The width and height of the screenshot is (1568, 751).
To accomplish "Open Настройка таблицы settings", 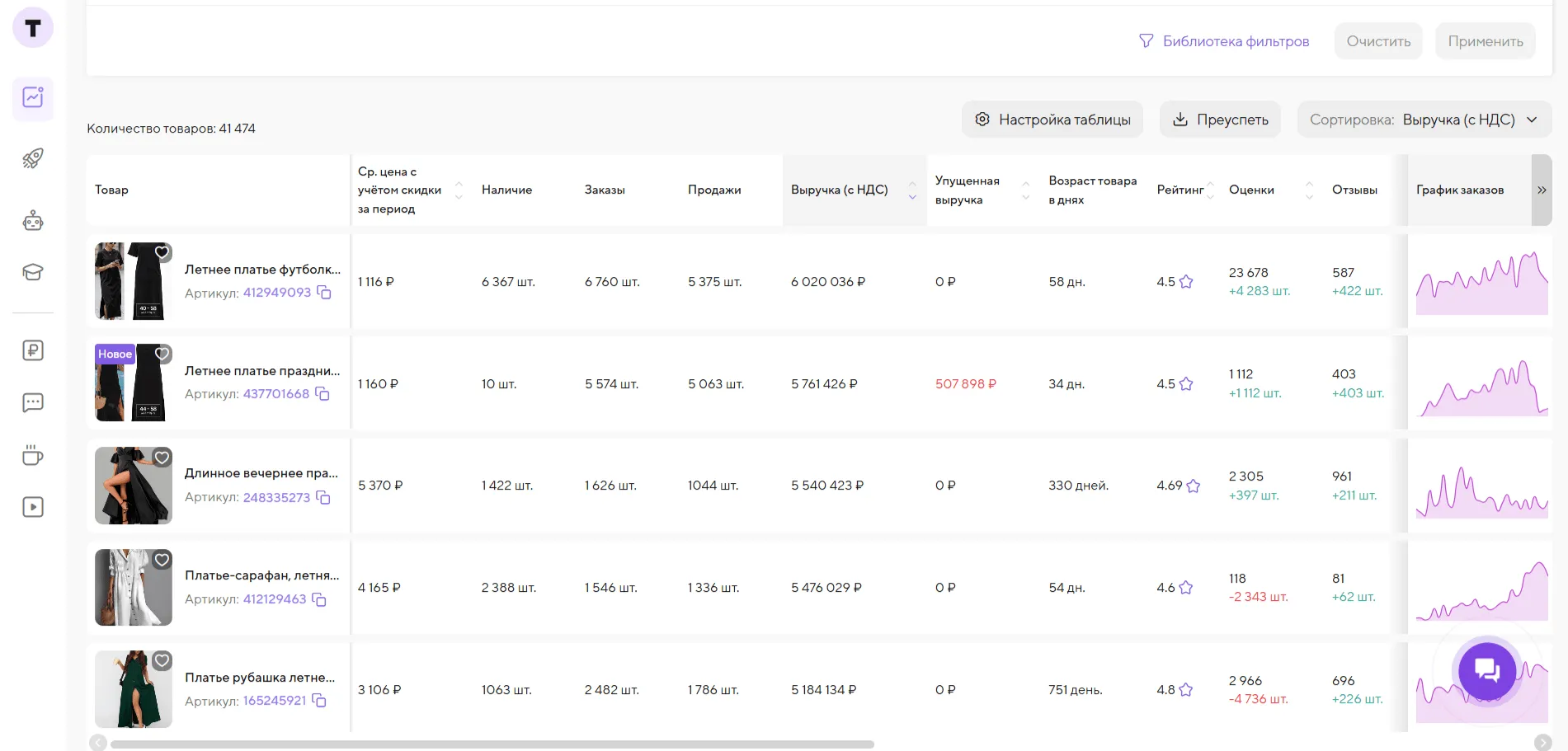I will [x=1052, y=120].
